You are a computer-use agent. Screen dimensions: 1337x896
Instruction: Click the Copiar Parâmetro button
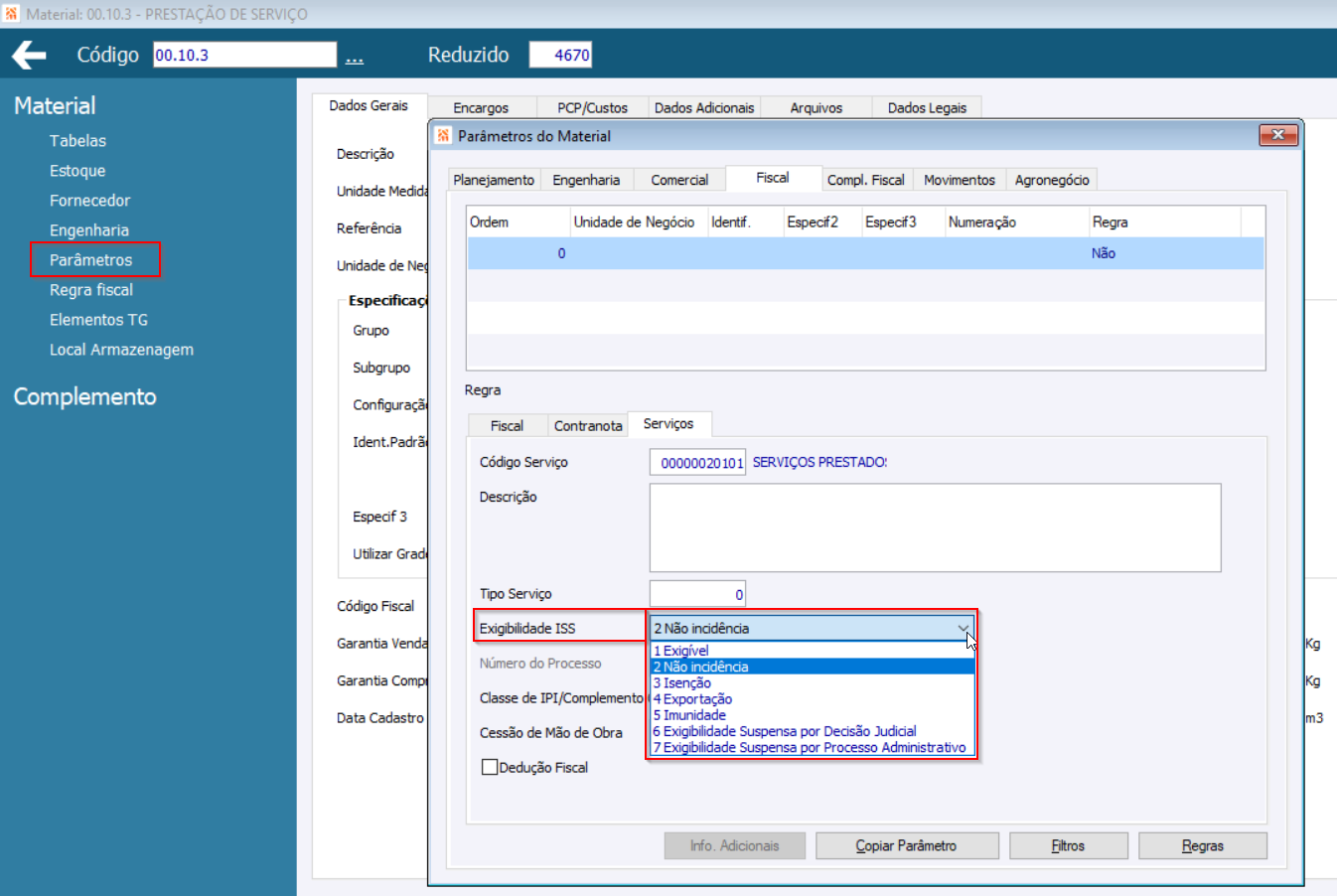907,846
